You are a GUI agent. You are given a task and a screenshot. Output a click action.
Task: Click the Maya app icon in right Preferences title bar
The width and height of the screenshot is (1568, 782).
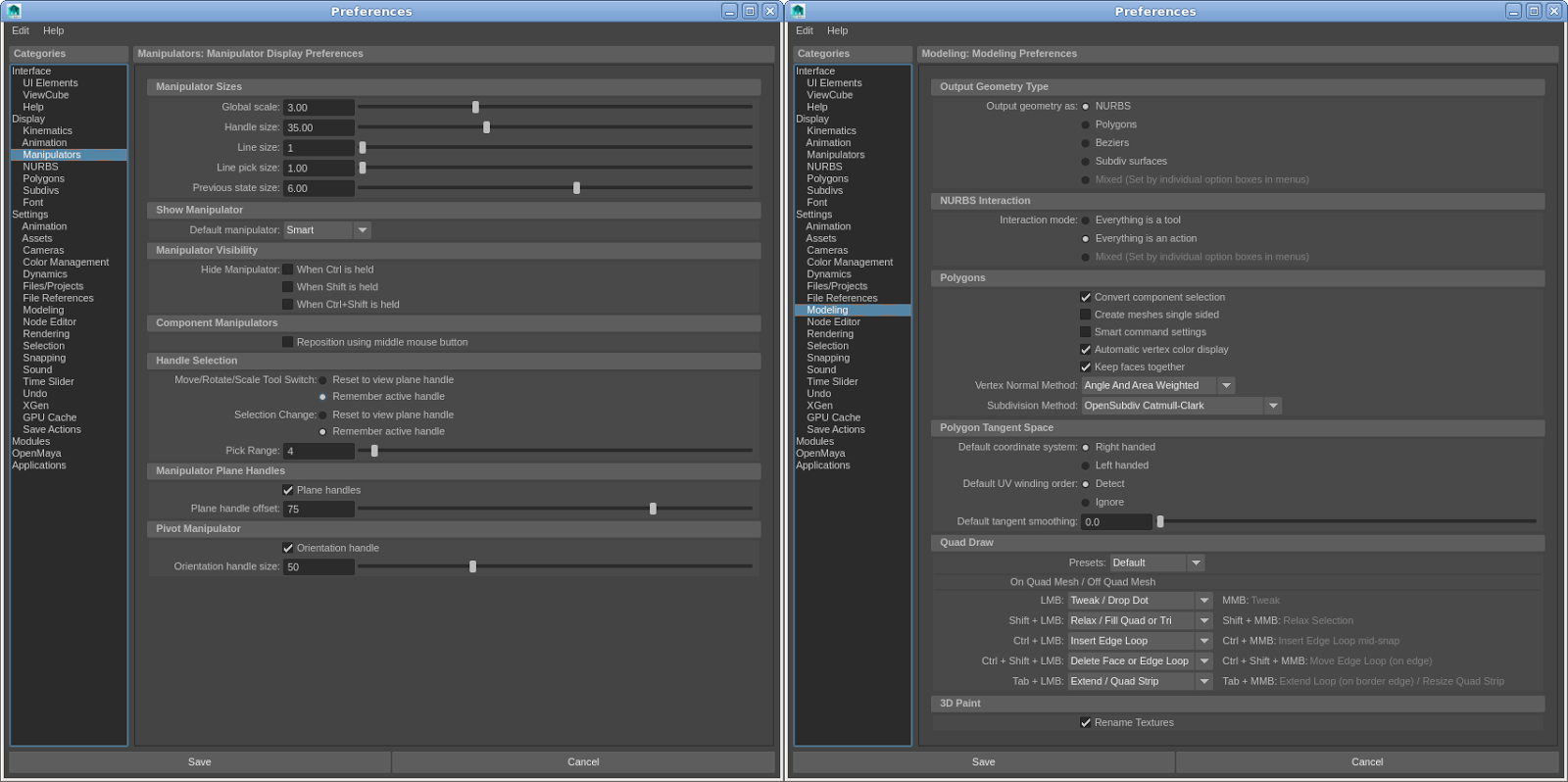798,11
